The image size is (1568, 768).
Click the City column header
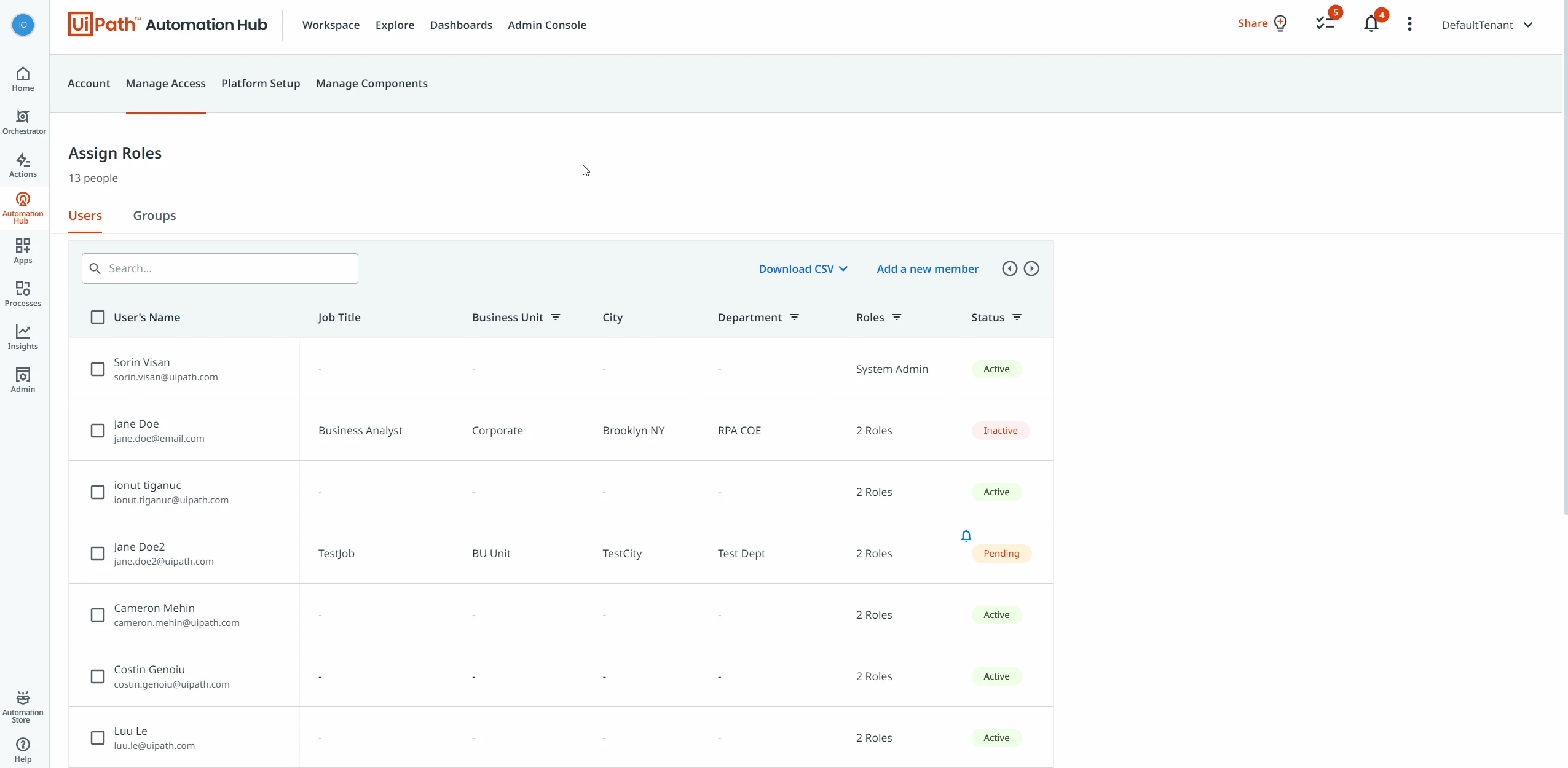point(613,318)
